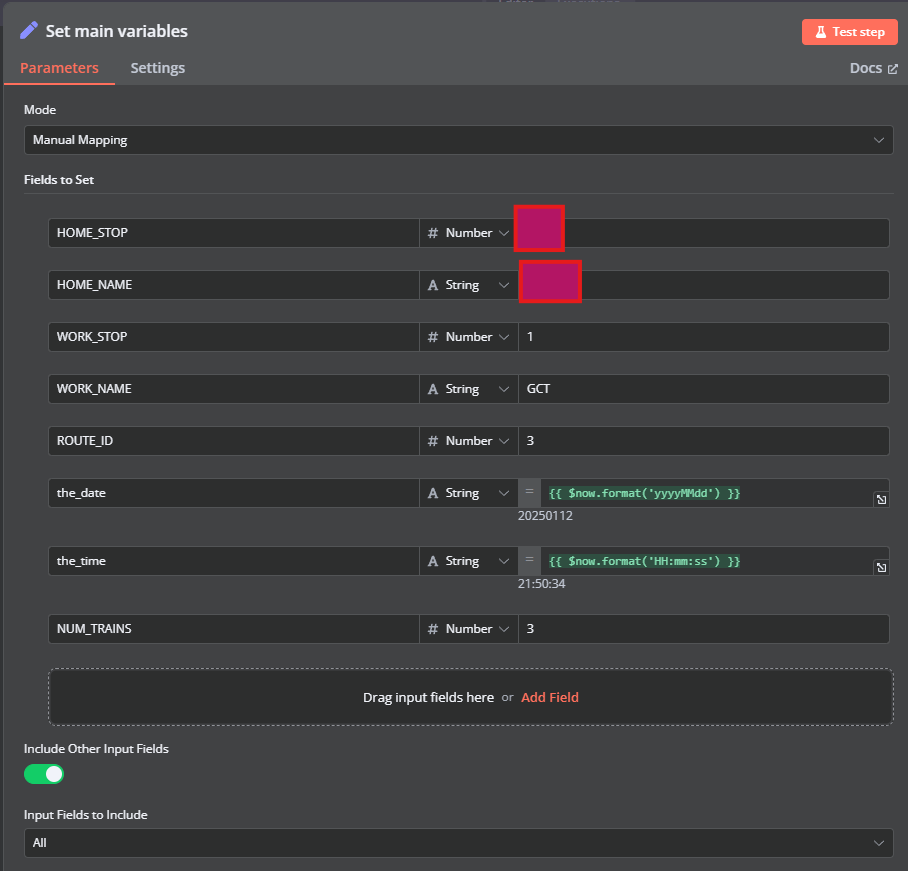908x871 pixels.
Task: Click the equals icon on the_time expression
Action: pyautogui.click(x=529, y=560)
